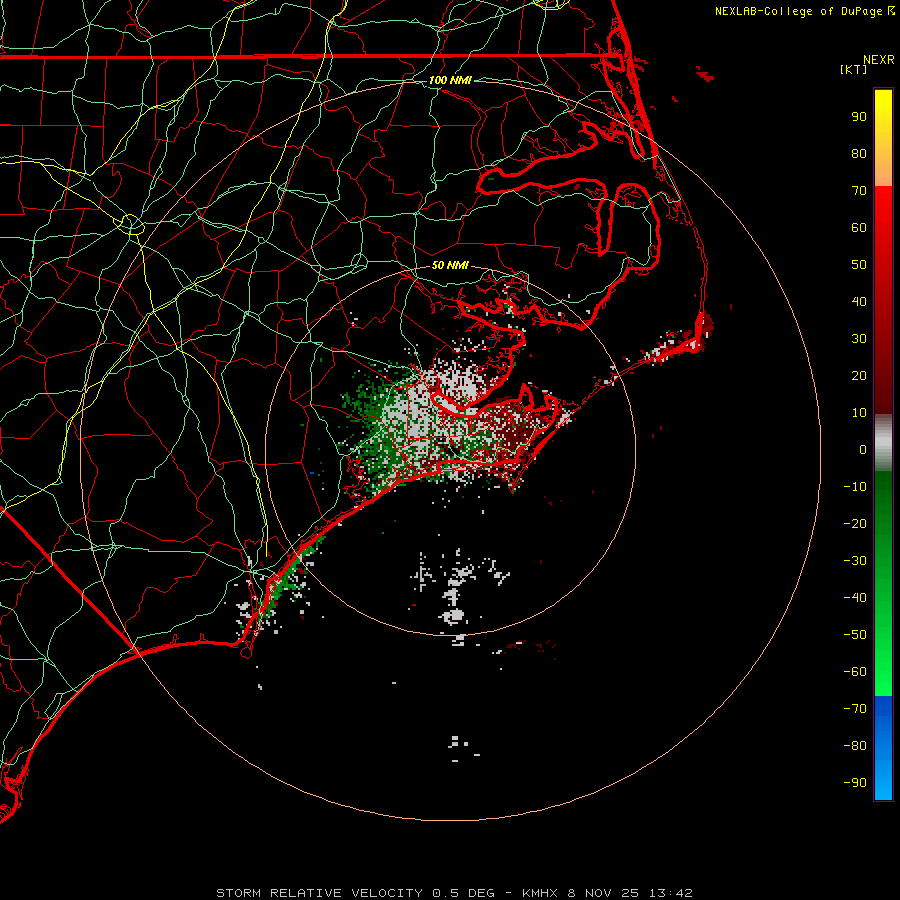Click the 90 value on velocity scale
Viewport: 900px width, 900px height.
(x=859, y=117)
